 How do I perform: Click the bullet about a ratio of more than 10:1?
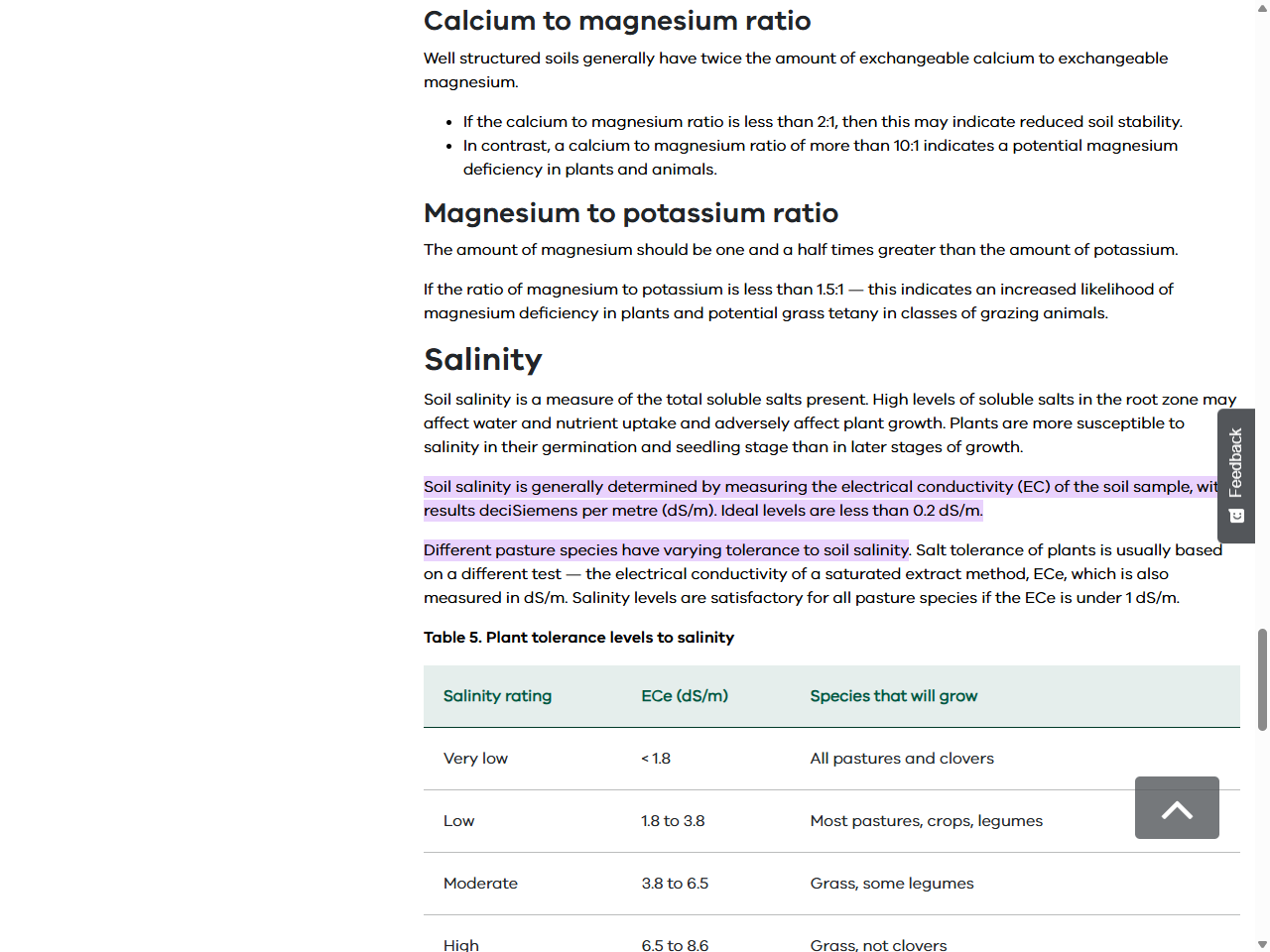821,158
